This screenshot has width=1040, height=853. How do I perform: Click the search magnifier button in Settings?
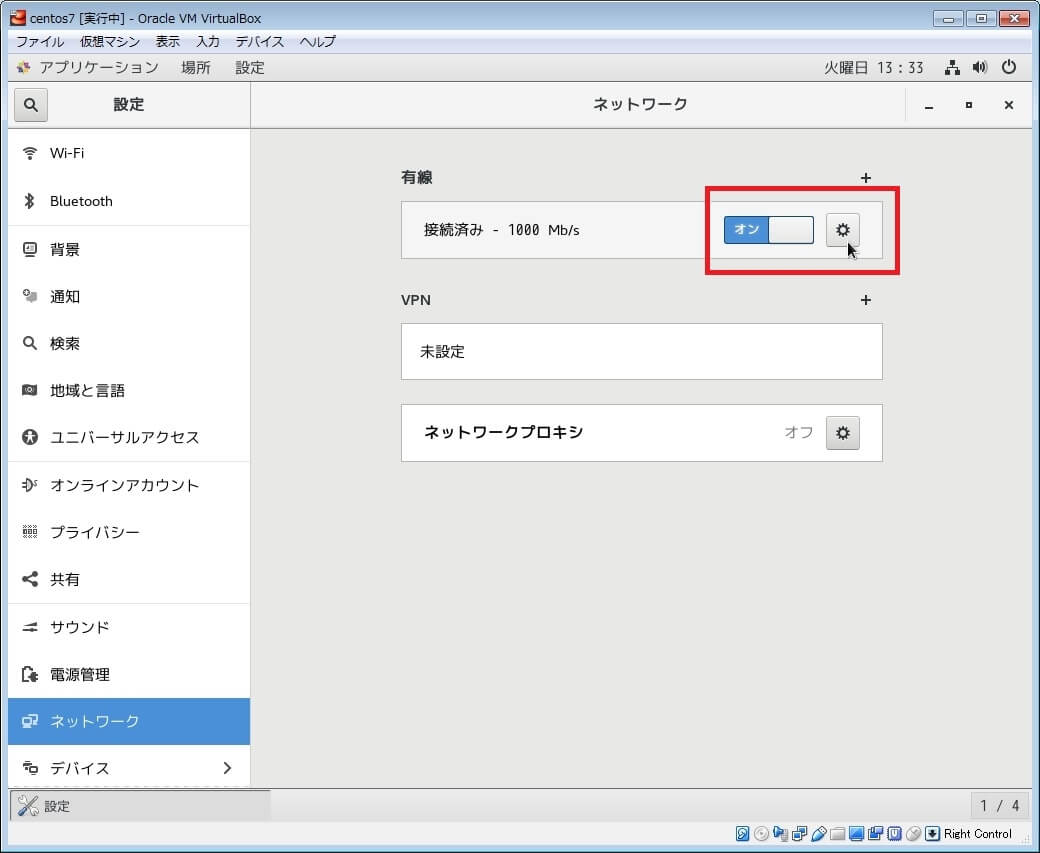pos(31,105)
